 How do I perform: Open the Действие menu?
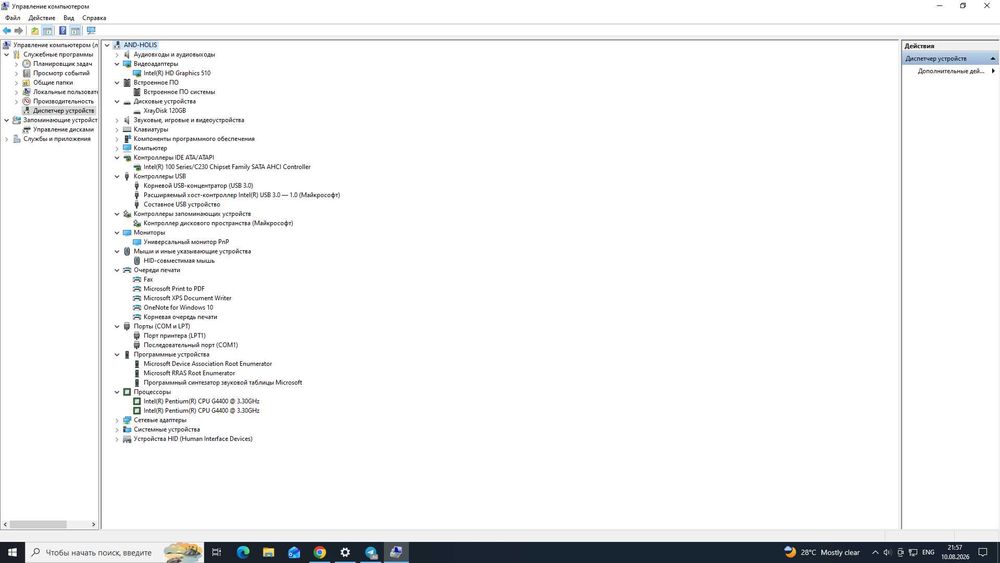(x=41, y=18)
